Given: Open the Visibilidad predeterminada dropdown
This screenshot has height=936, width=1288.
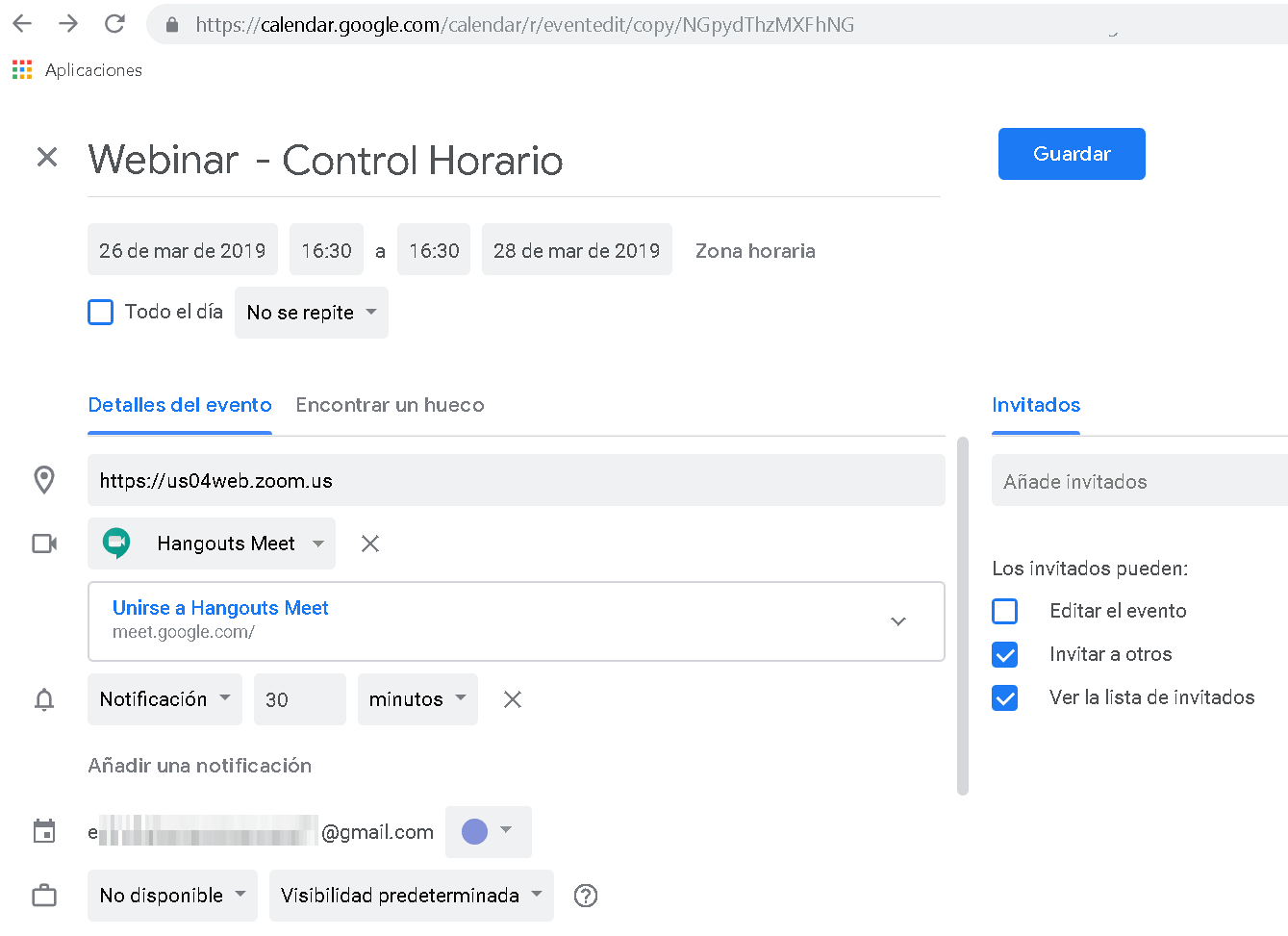Looking at the screenshot, I should [412, 896].
